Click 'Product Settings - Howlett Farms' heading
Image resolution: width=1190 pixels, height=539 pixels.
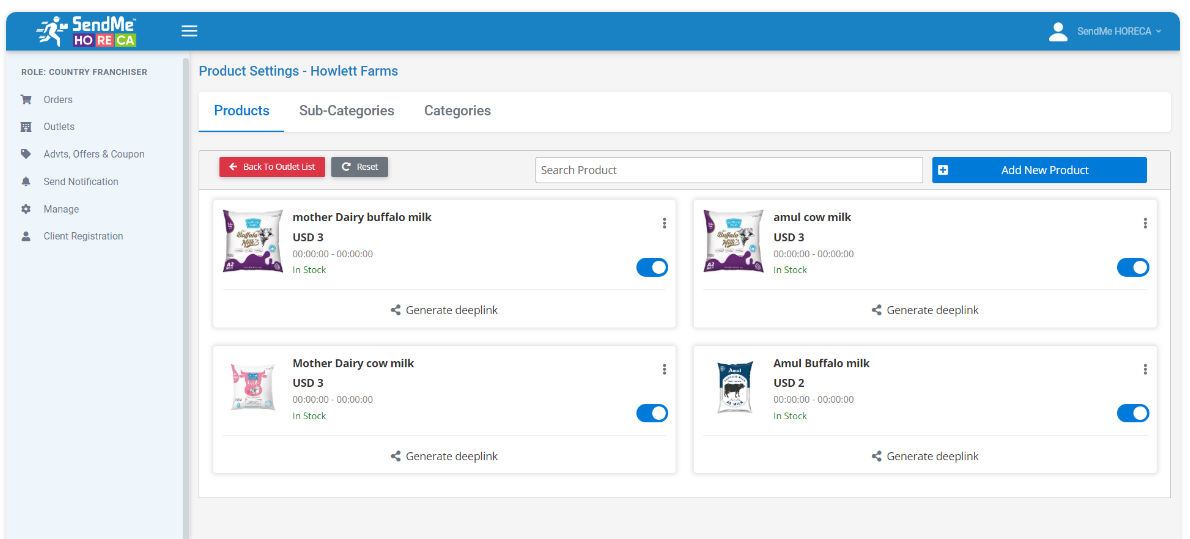[x=298, y=71]
